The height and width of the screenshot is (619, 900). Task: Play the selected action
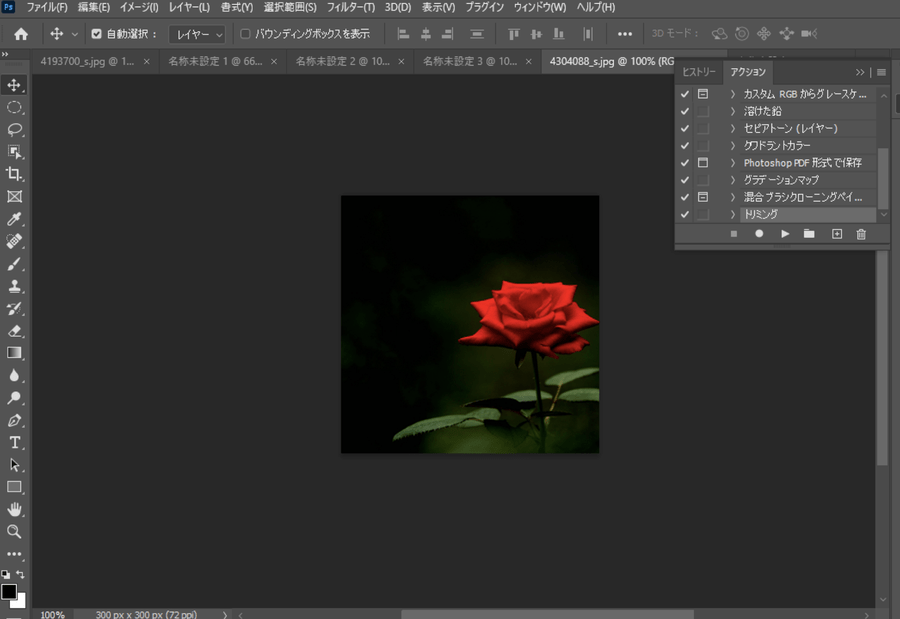pyautogui.click(x=785, y=234)
